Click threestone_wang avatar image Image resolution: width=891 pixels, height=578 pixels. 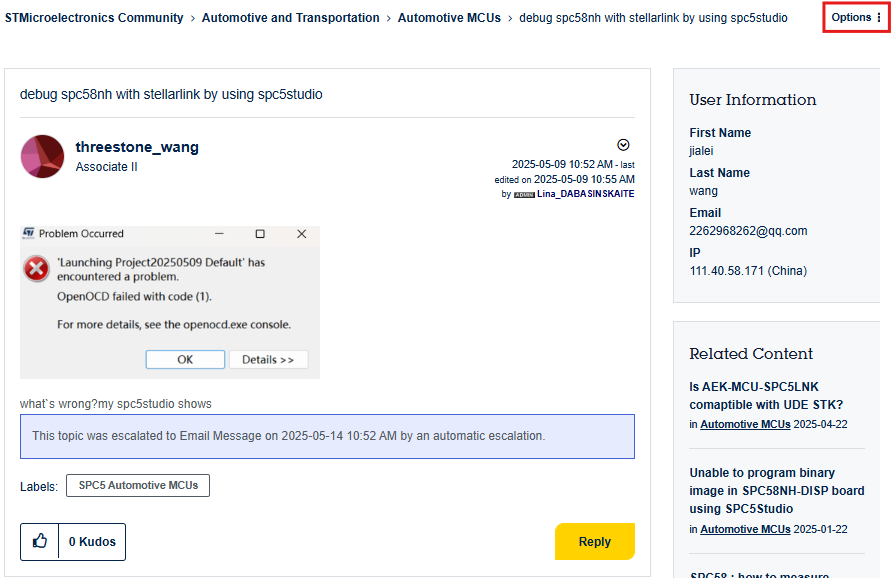click(x=42, y=156)
